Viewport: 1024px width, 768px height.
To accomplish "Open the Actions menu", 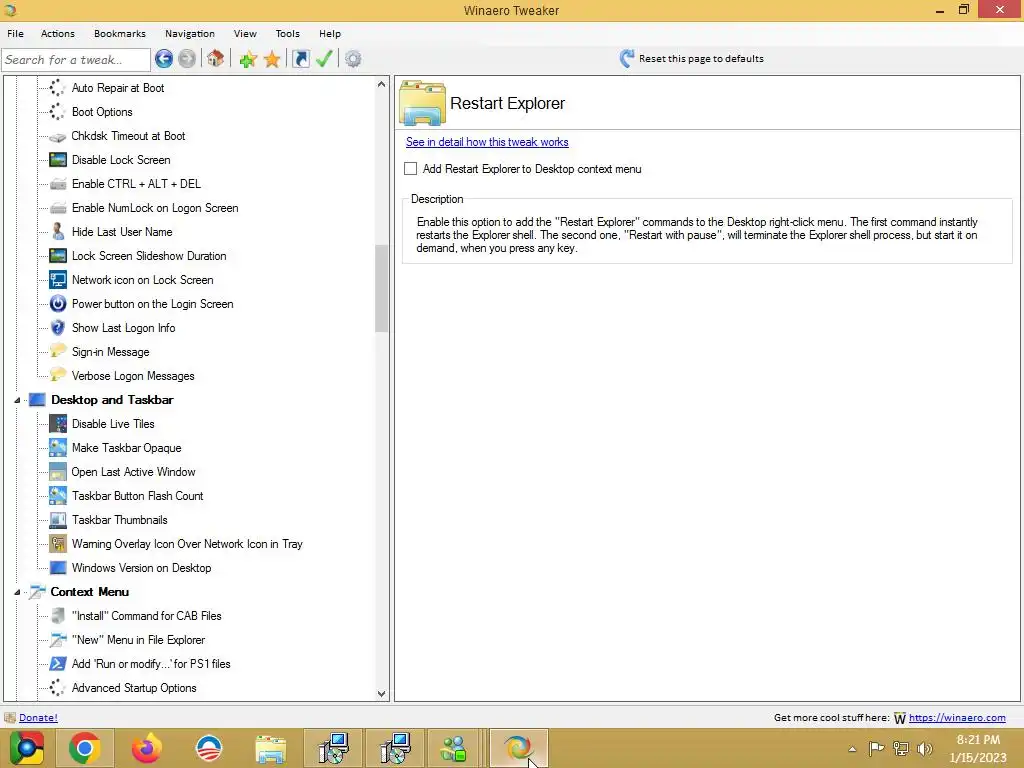I will [57, 33].
